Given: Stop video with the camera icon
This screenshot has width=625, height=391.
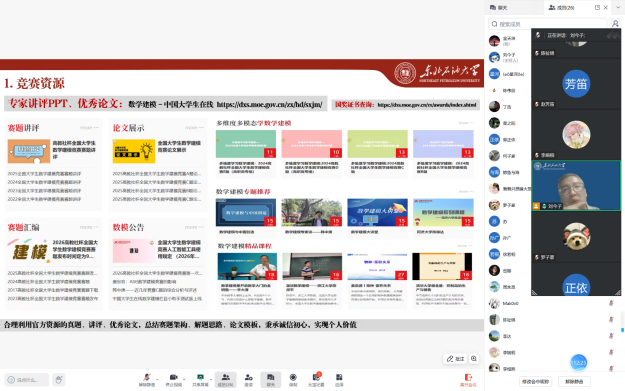Looking at the screenshot, I should tap(173, 380).
